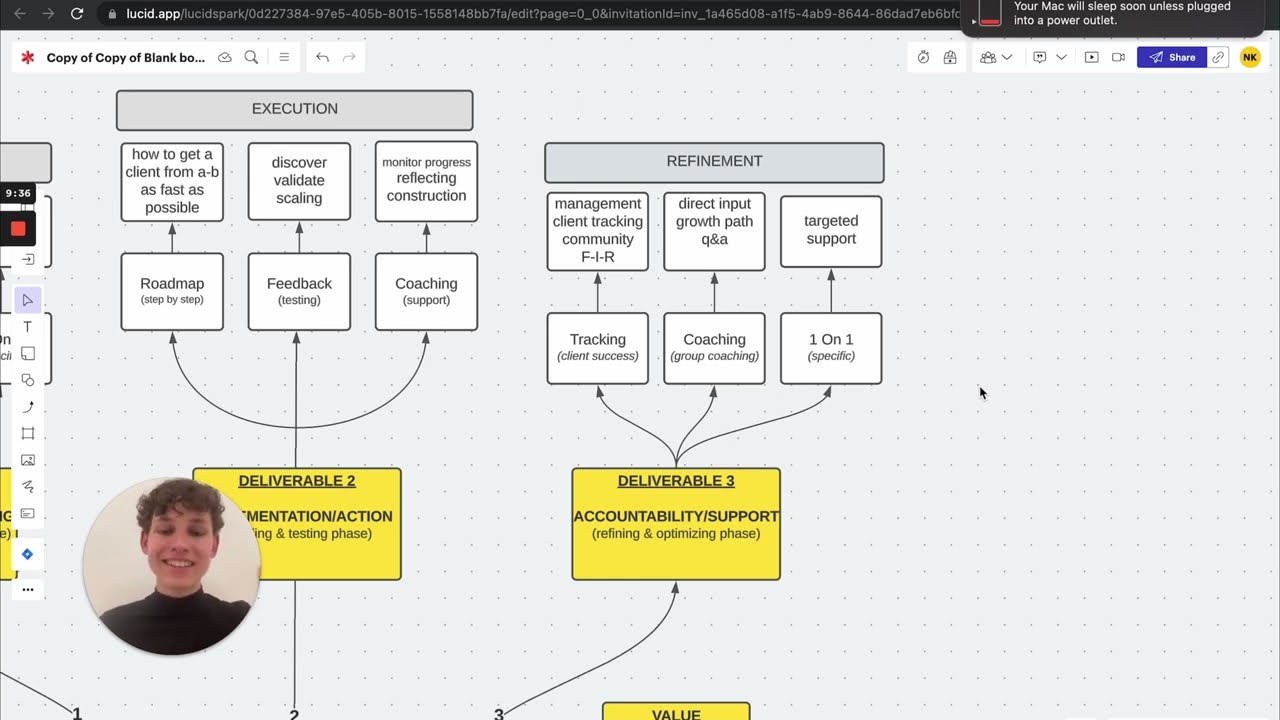Select the Text tool
The height and width of the screenshot is (720, 1280).
27,327
